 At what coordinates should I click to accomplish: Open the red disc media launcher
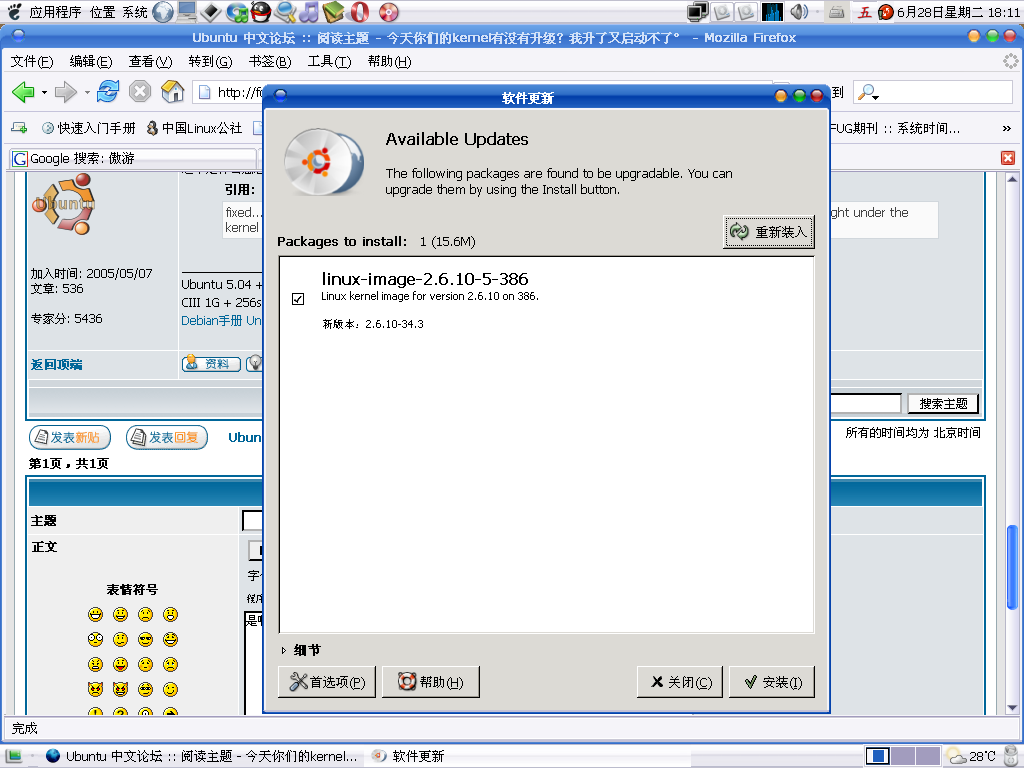click(389, 12)
